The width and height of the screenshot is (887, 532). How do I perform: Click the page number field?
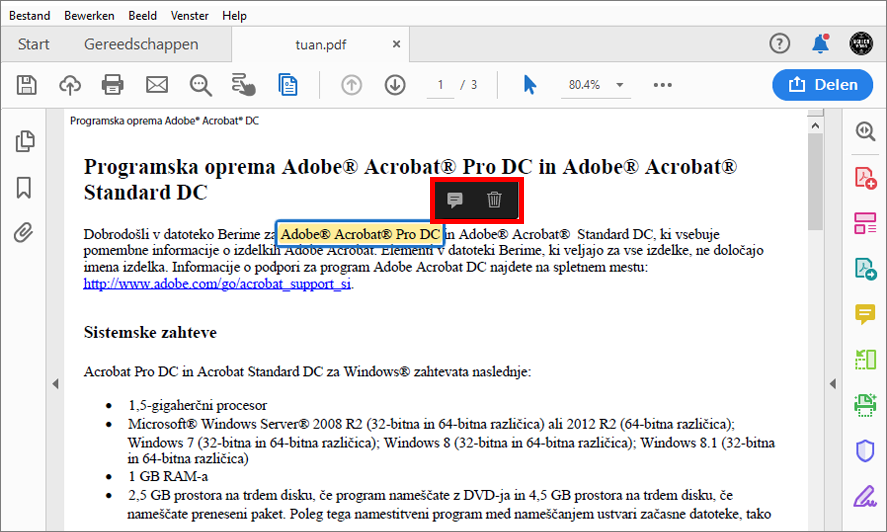(x=440, y=85)
